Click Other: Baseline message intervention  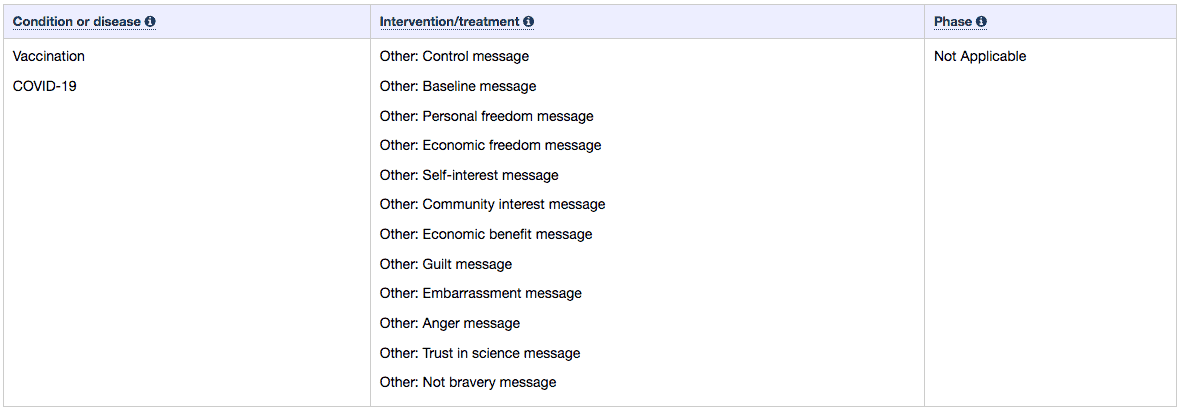pos(458,86)
